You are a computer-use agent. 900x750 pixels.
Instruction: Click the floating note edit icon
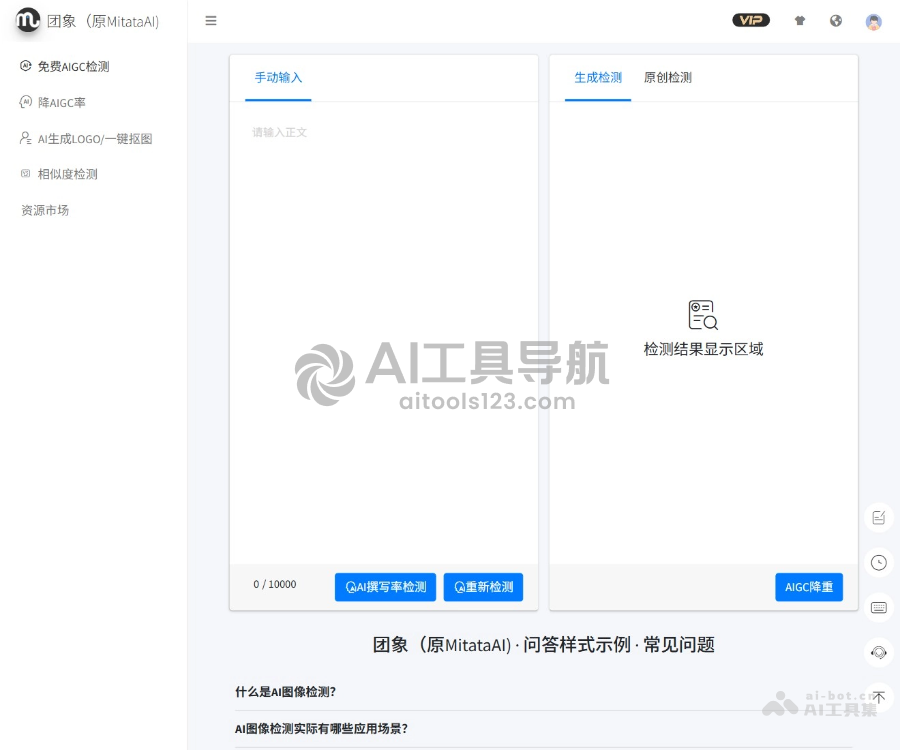coord(879,518)
